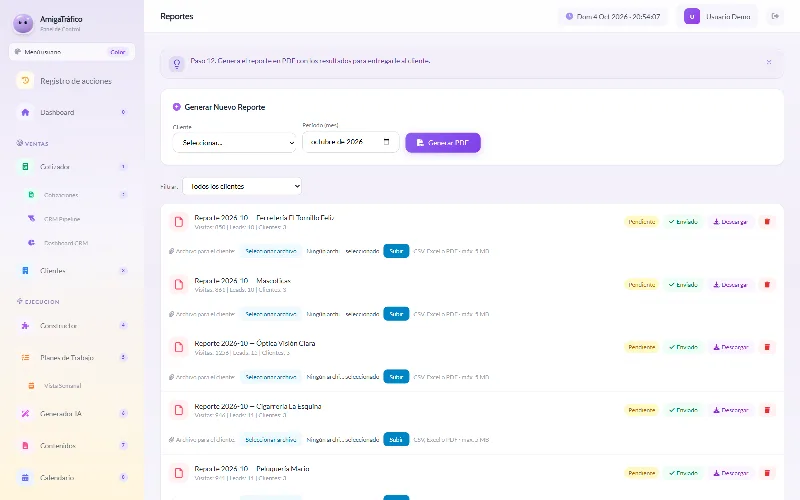Click the Registro de acciones history icon

click(25, 81)
